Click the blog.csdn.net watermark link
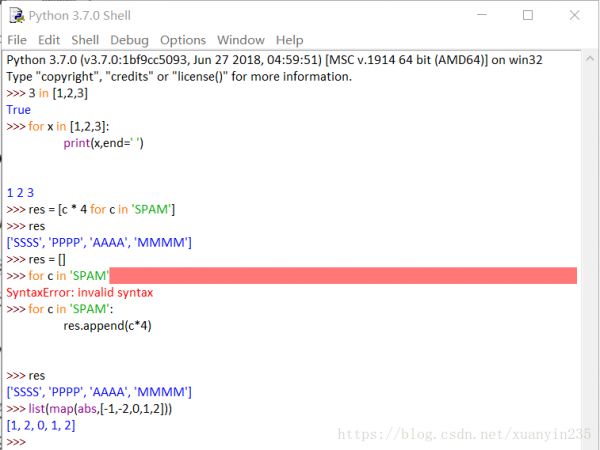This screenshot has width=600, height=450. (465, 433)
